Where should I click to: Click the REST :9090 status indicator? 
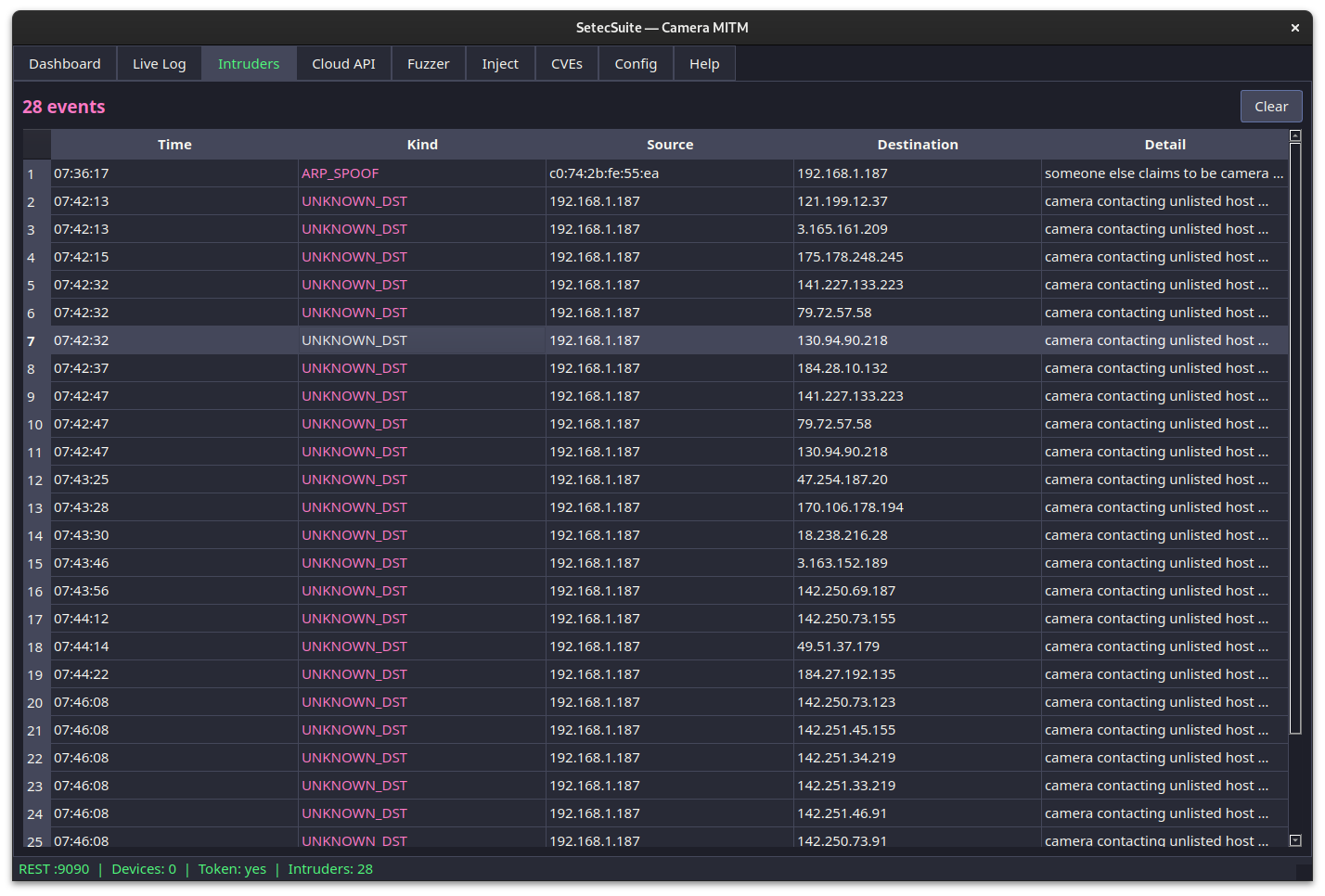pyautogui.click(x=54, y=869)
